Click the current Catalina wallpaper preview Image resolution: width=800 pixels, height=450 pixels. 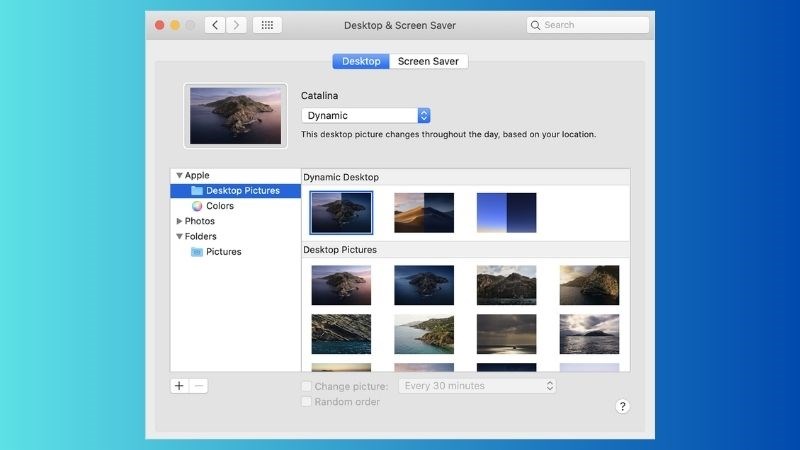235,116
